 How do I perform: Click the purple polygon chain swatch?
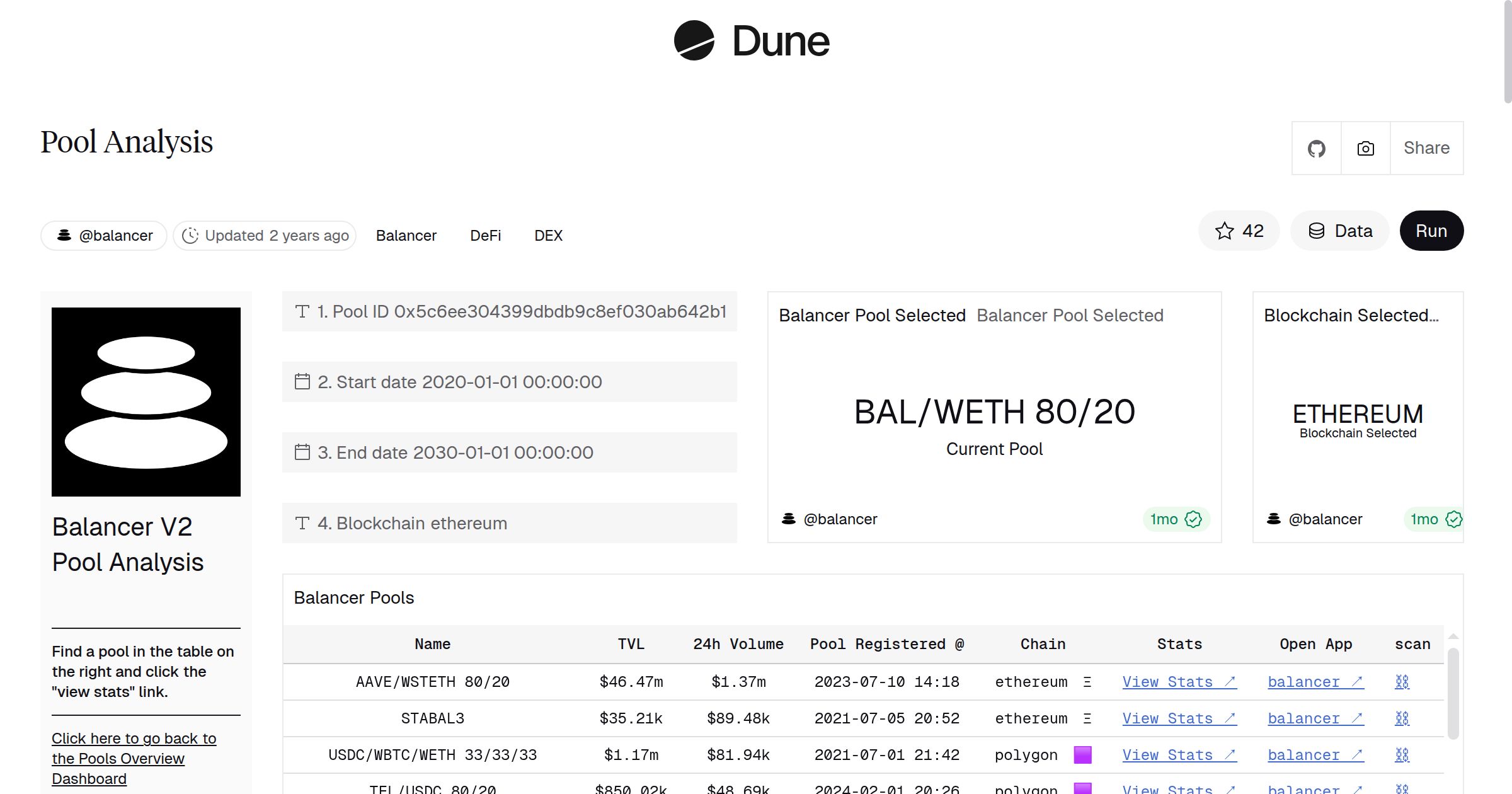coord(1083,754)
